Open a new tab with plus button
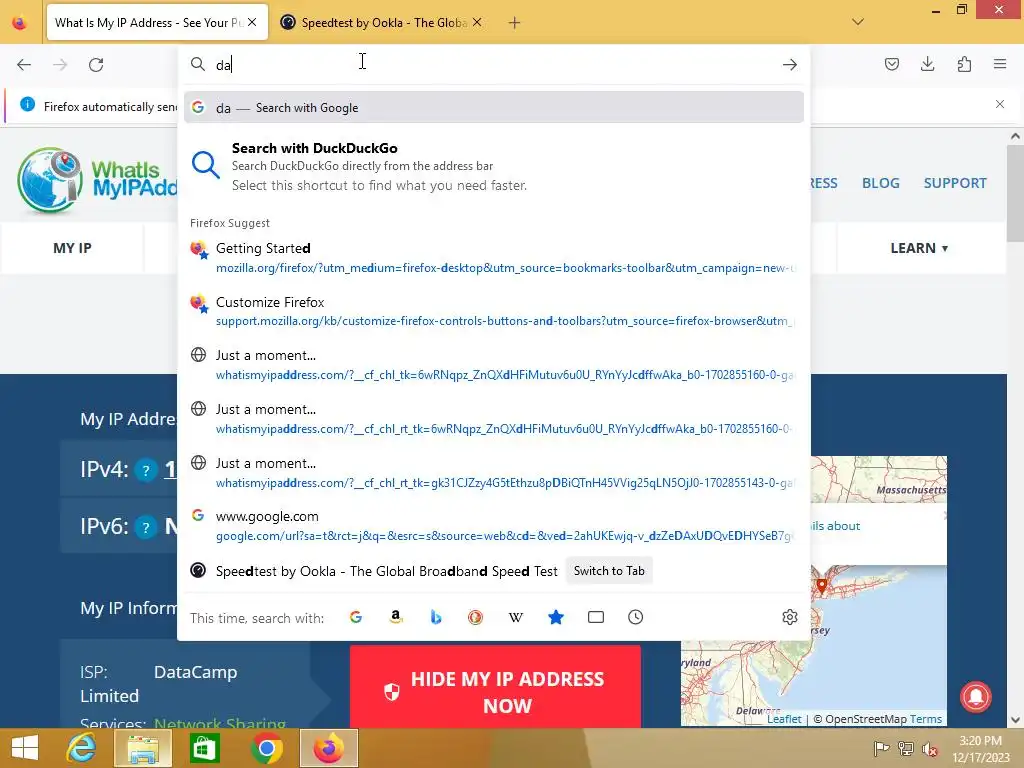Screen dimensions: 1024x768 click(x=515, y=23)
